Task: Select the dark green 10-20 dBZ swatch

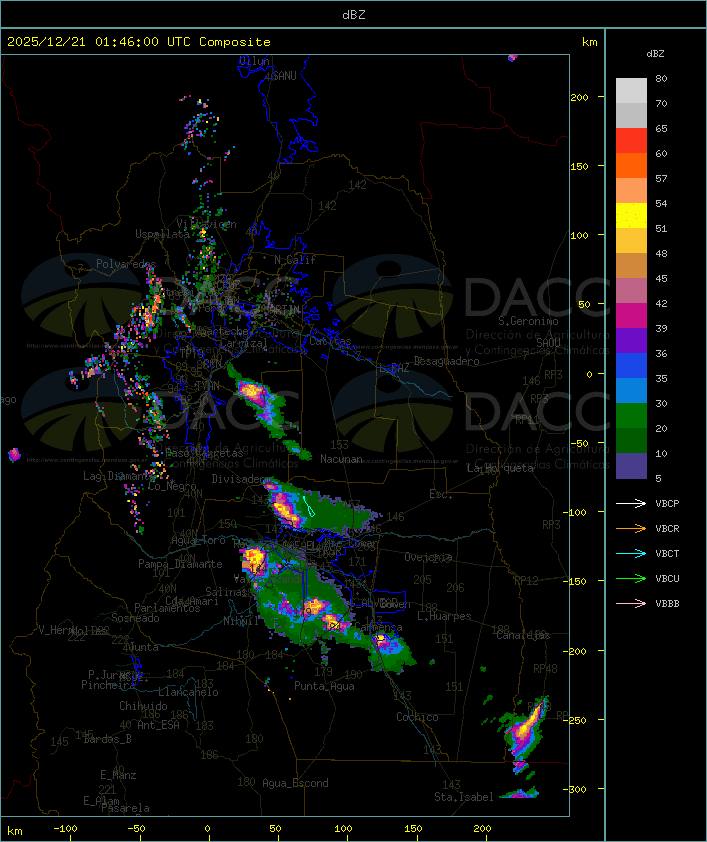Action: 631,440
